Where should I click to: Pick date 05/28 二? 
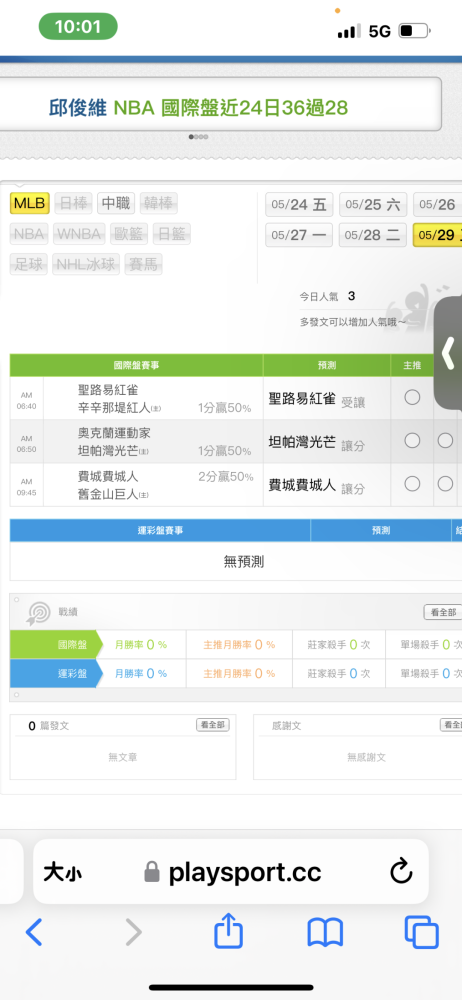[373, 235]
